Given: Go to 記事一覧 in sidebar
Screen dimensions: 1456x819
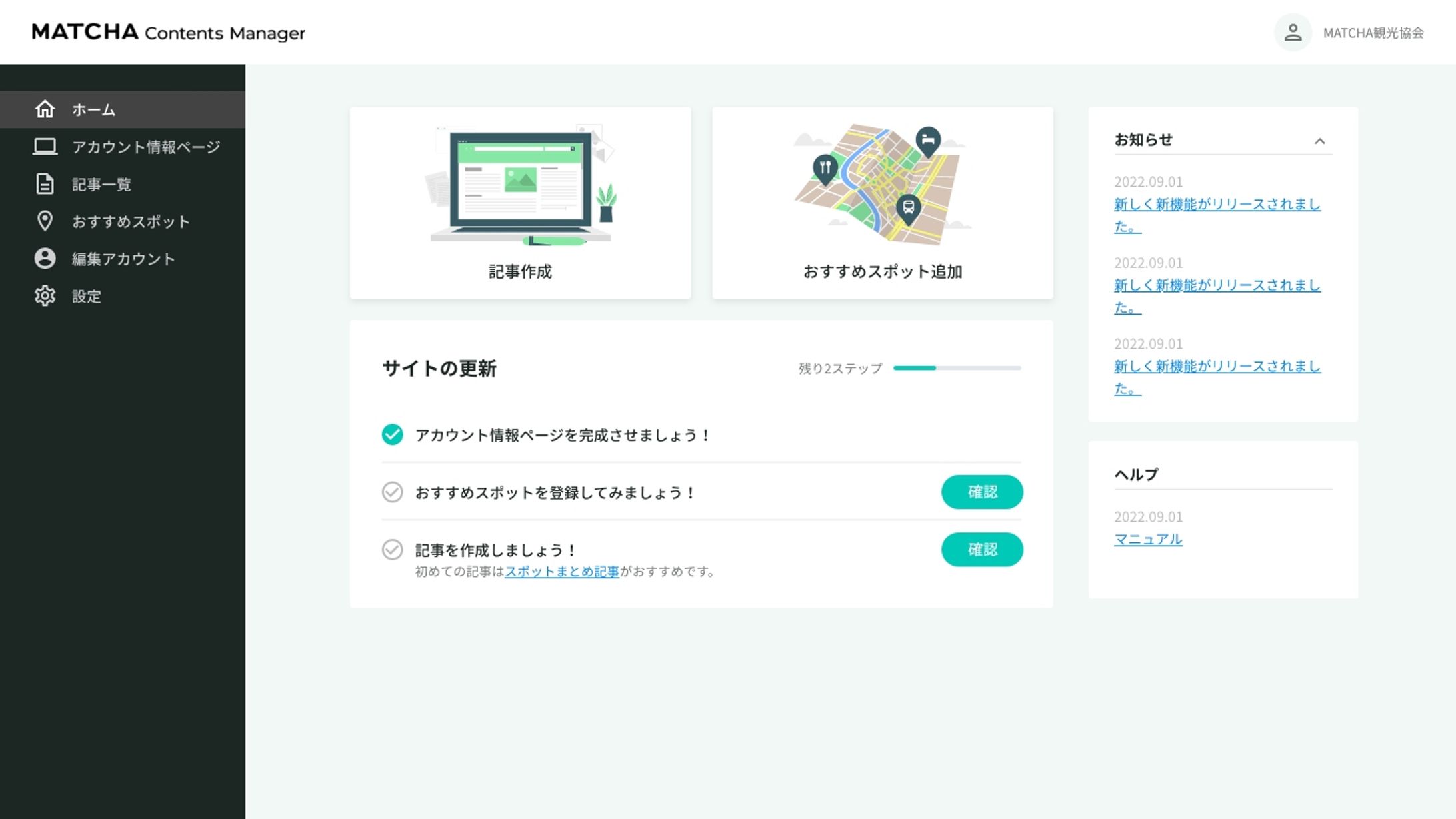Looking at the screenshot, I should coord(123,184).
